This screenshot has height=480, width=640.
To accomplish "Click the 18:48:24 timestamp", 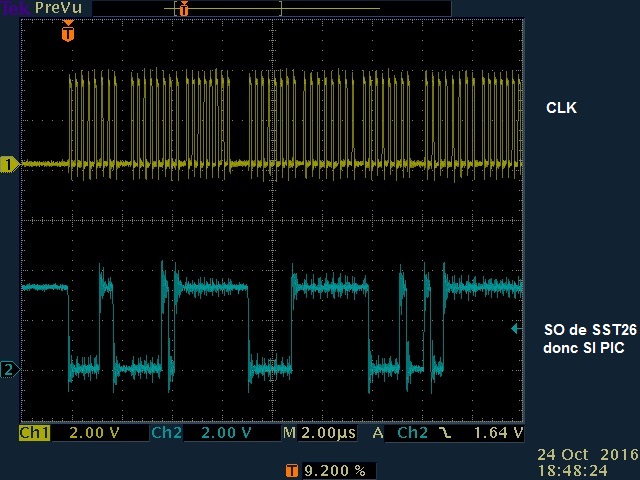I will point(572,470).
